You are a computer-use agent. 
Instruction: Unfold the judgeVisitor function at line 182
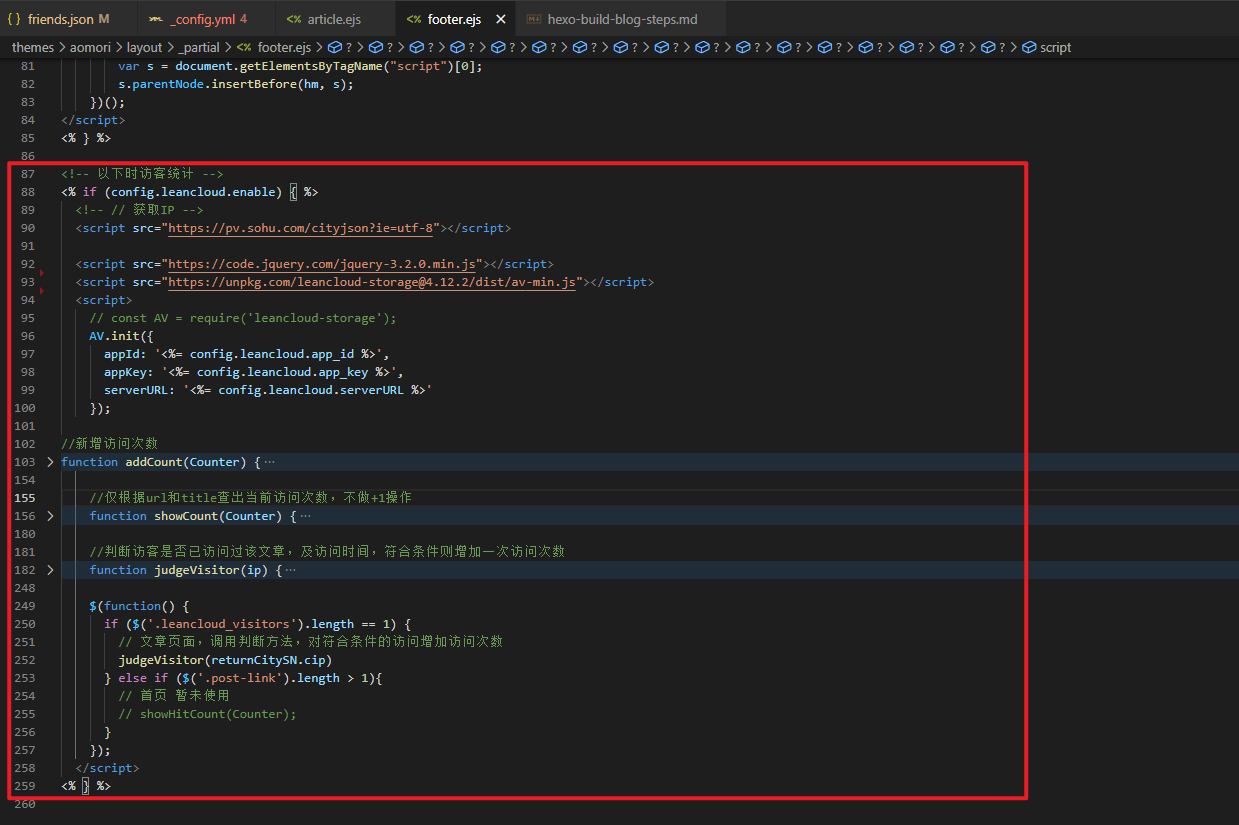(51, 570)
